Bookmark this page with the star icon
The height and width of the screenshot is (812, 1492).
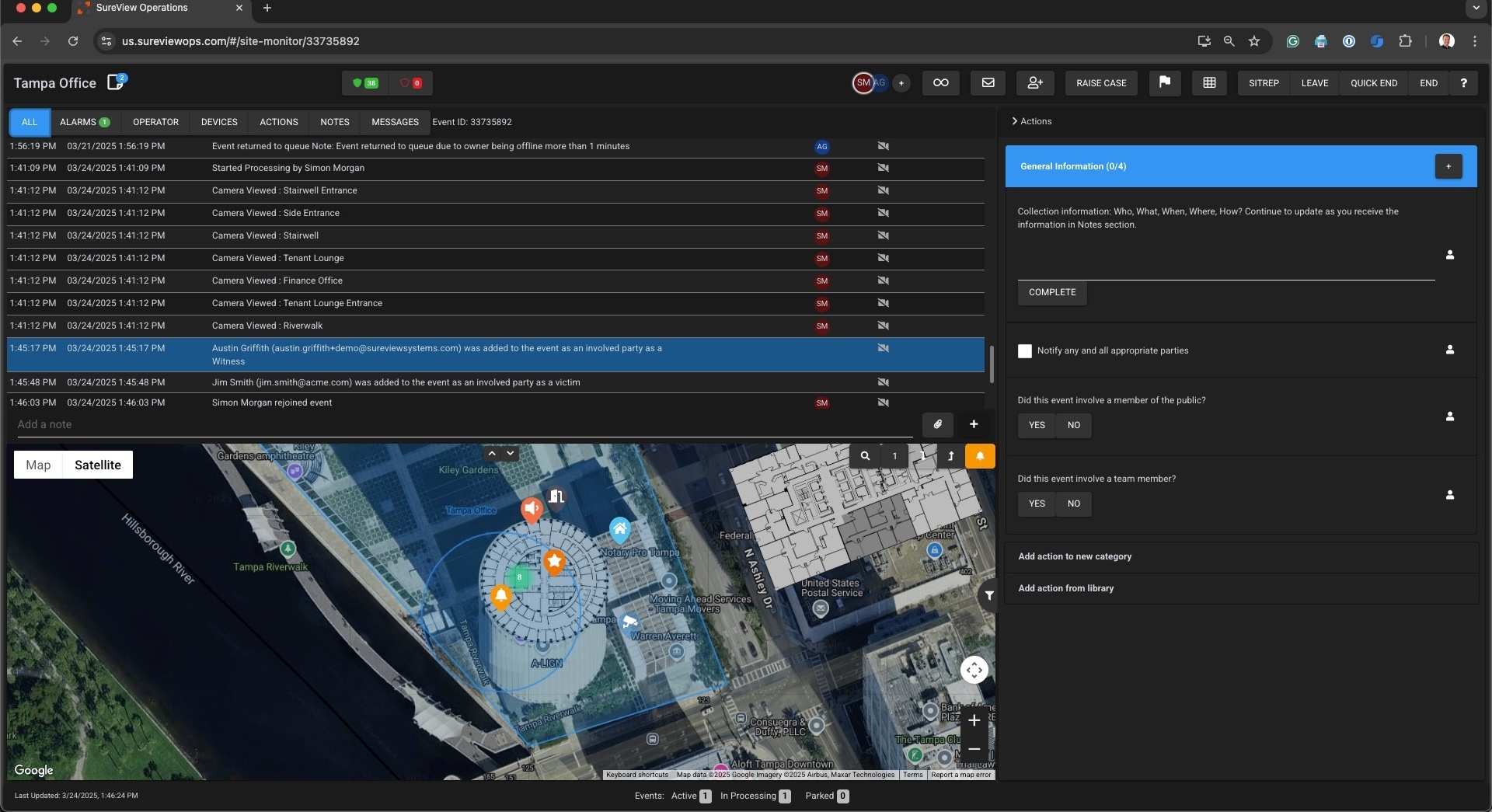point(1253,41)
